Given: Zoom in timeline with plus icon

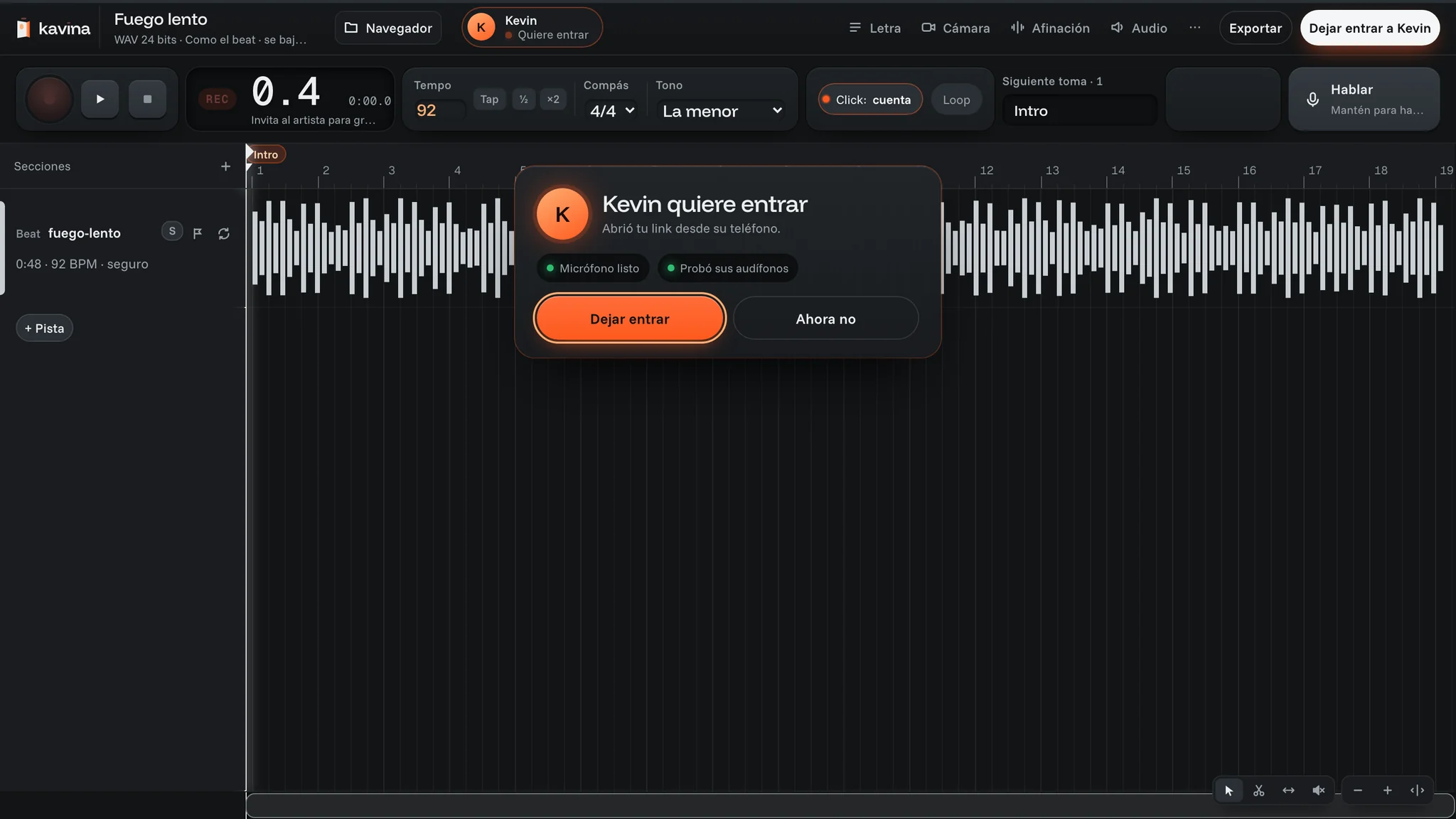Looking at the screenshot, I should click(x=1387, y=791).
